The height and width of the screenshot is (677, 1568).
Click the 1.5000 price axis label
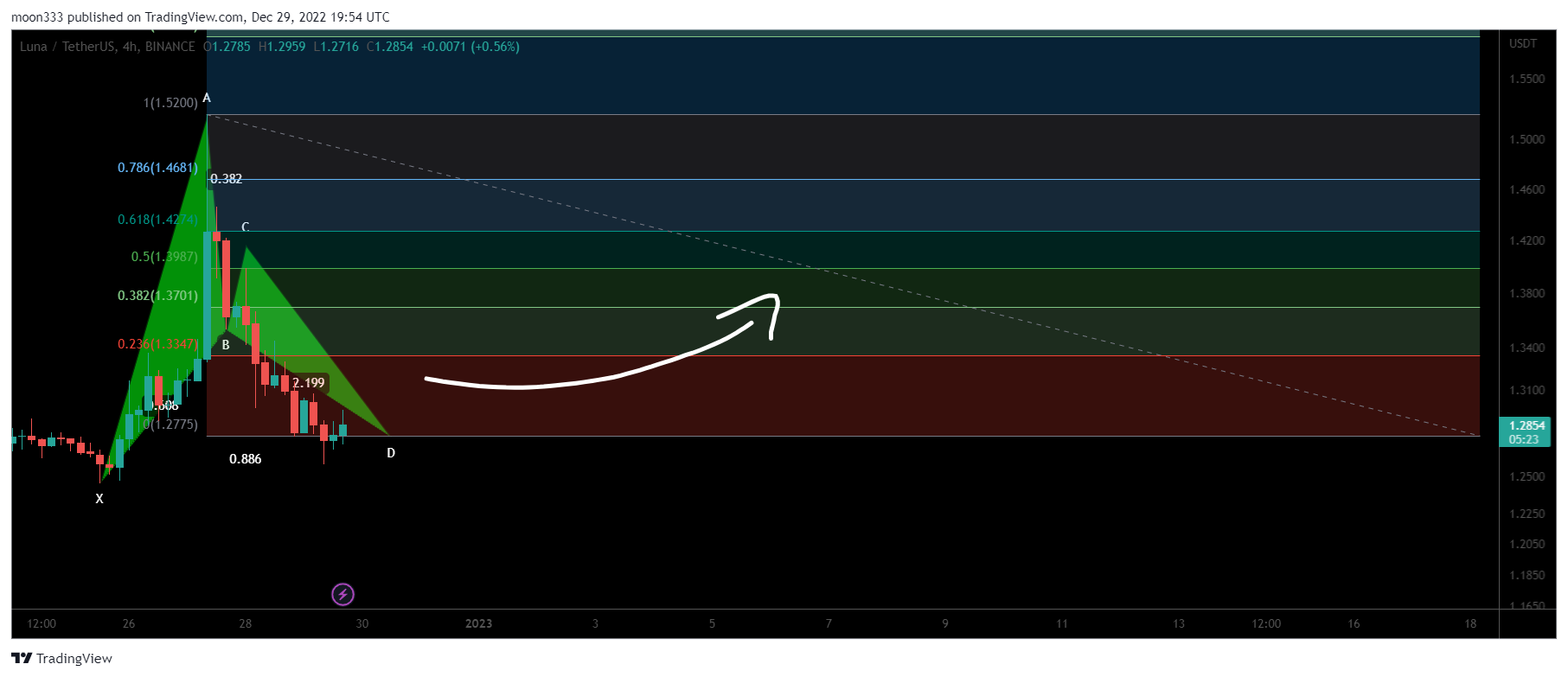[x=1526, y=139]
